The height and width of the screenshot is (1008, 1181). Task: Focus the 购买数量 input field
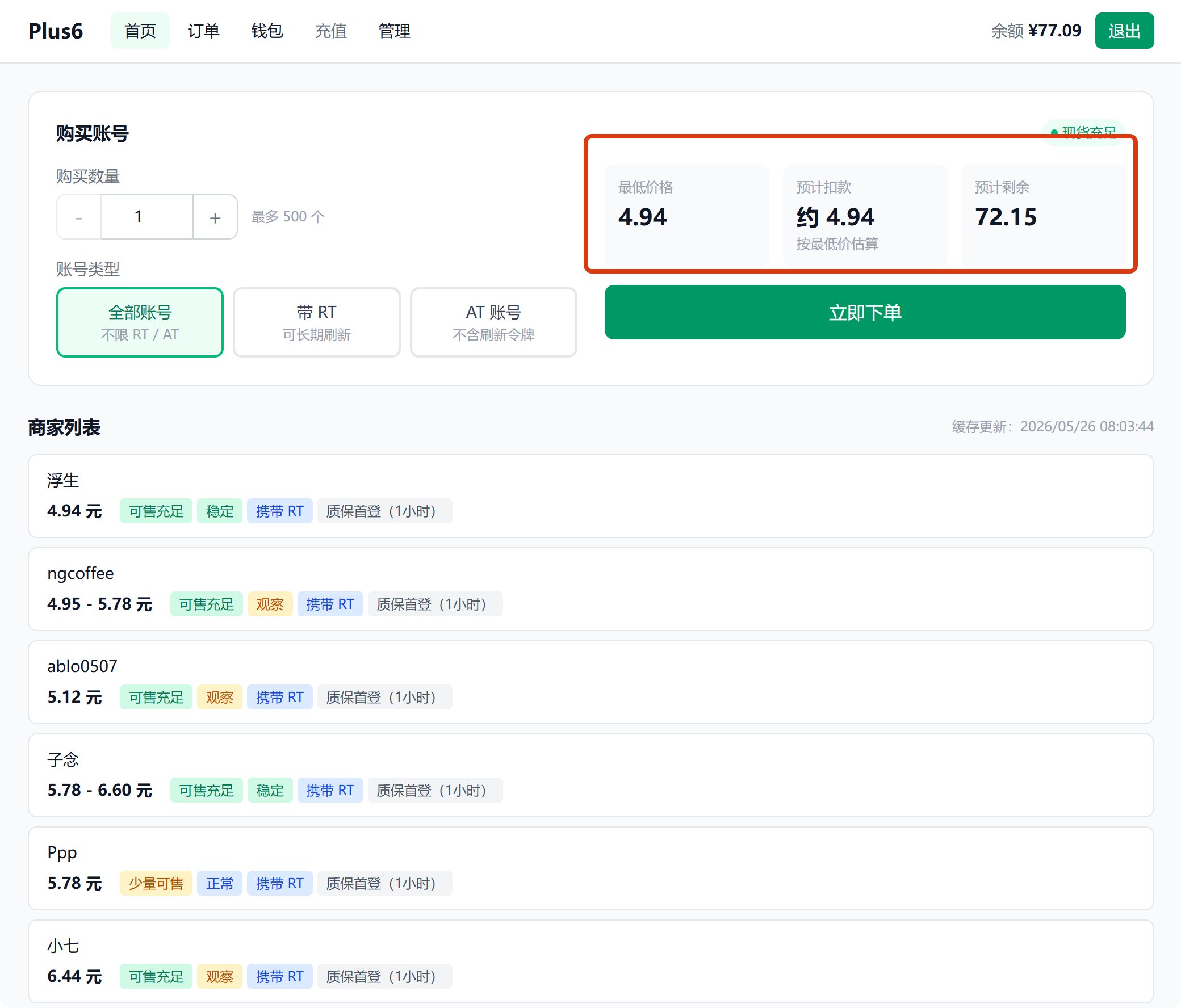147,217
